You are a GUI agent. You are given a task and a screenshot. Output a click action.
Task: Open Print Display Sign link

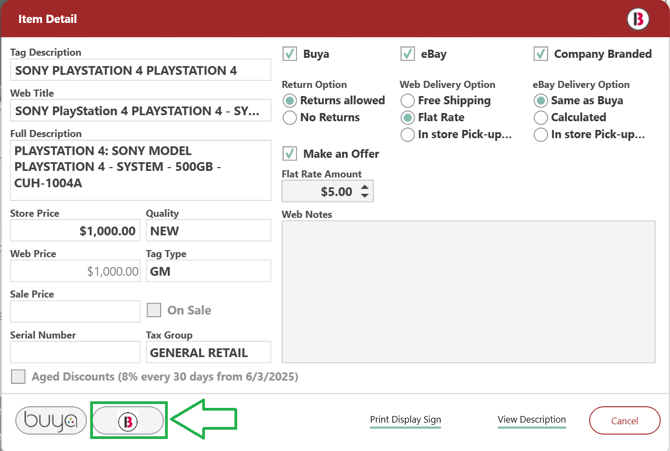coord(406,420)
